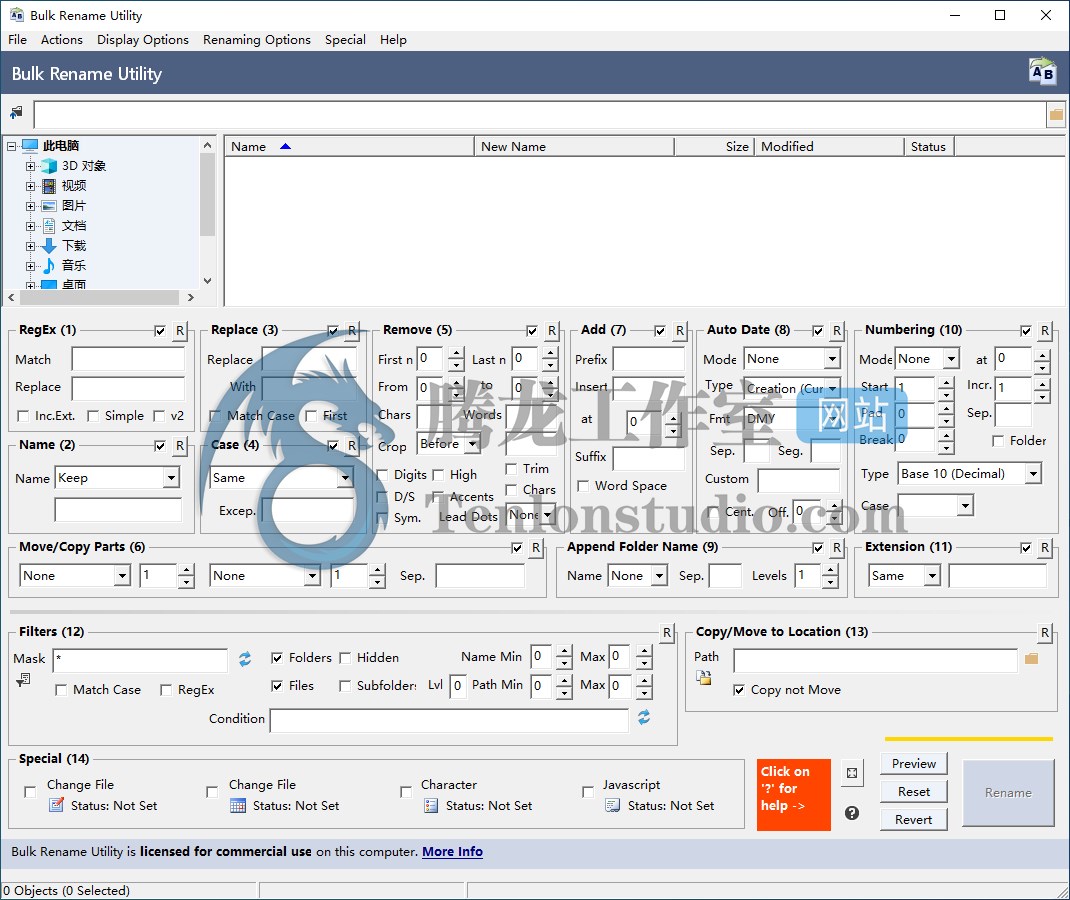
Task: Expand the 下载 tree node
Action: pyautogui.click(x=30, y=246)
